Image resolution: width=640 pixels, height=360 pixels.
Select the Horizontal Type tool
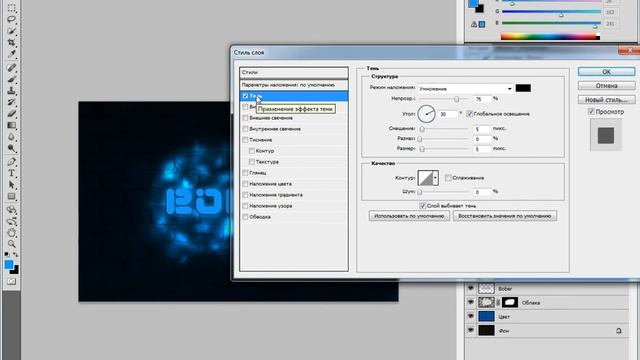click(x=11, y=173)
